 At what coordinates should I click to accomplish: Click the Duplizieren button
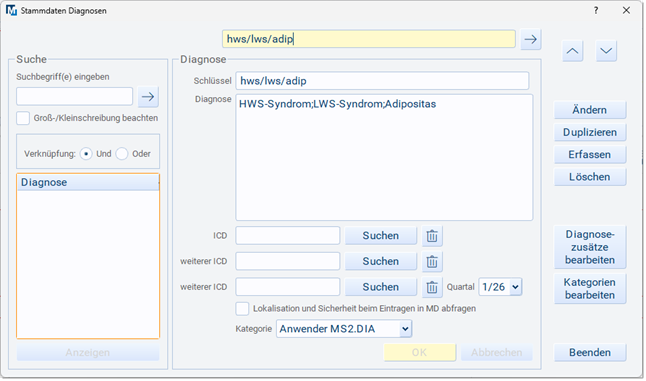[x=590, y=132]
